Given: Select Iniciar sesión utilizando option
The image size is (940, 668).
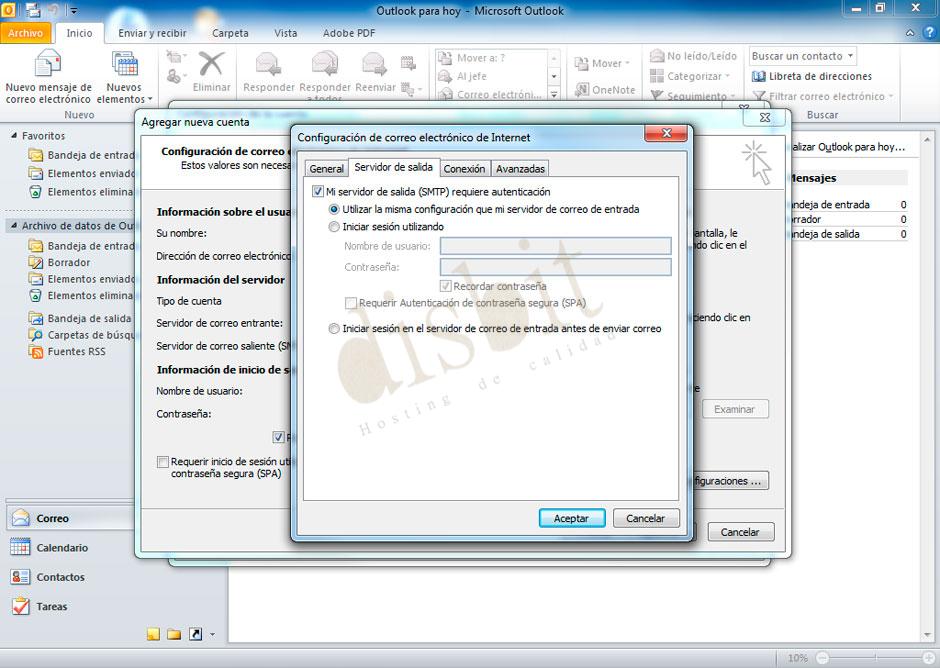Looking at the screenshot, I should pos(334,226).
